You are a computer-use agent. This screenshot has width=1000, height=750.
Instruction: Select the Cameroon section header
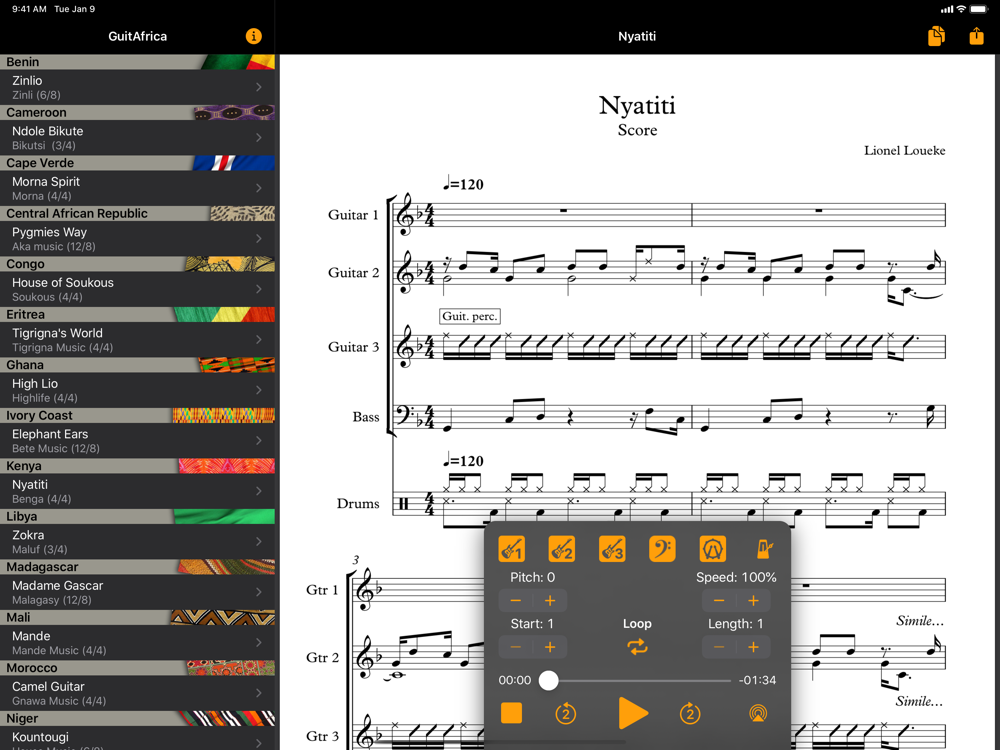(x=138, y=112)
